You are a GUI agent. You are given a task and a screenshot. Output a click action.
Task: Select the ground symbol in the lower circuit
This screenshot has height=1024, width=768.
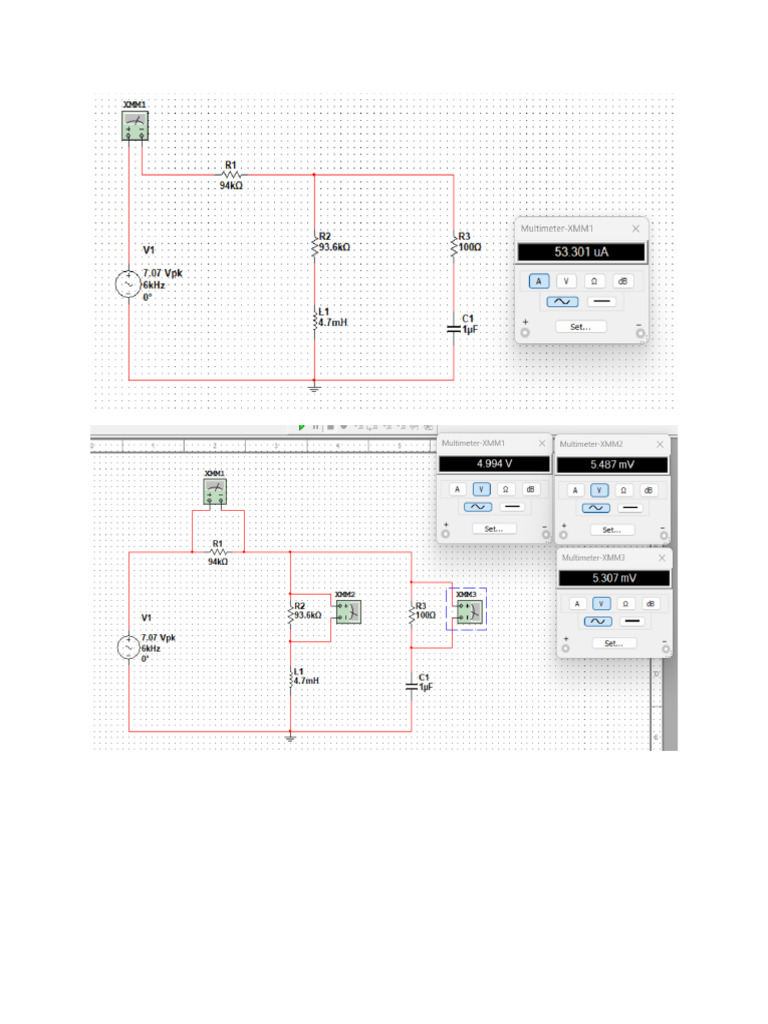click(291, 739)
